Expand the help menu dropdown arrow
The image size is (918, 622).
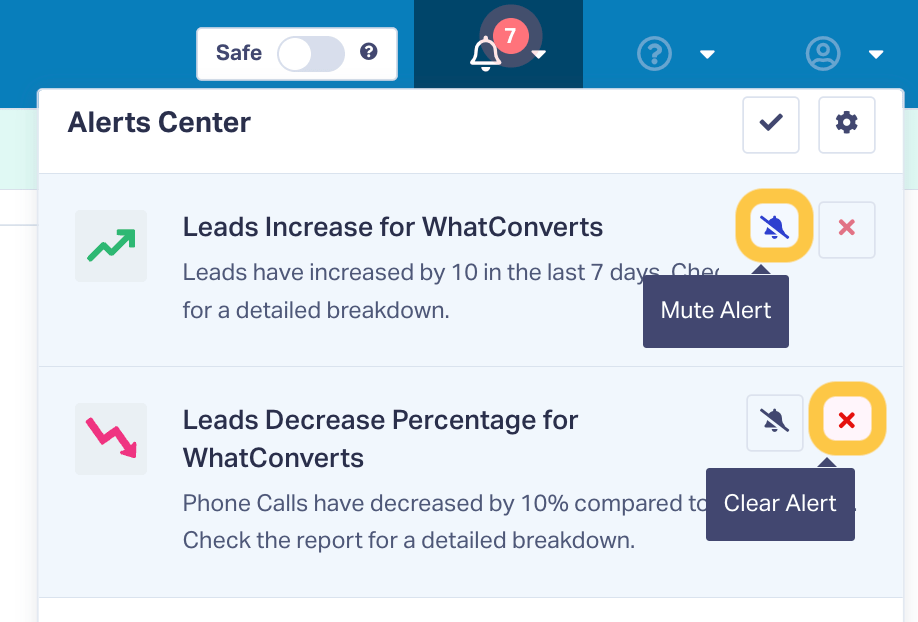pyautogui.click(x=707, y=54)
